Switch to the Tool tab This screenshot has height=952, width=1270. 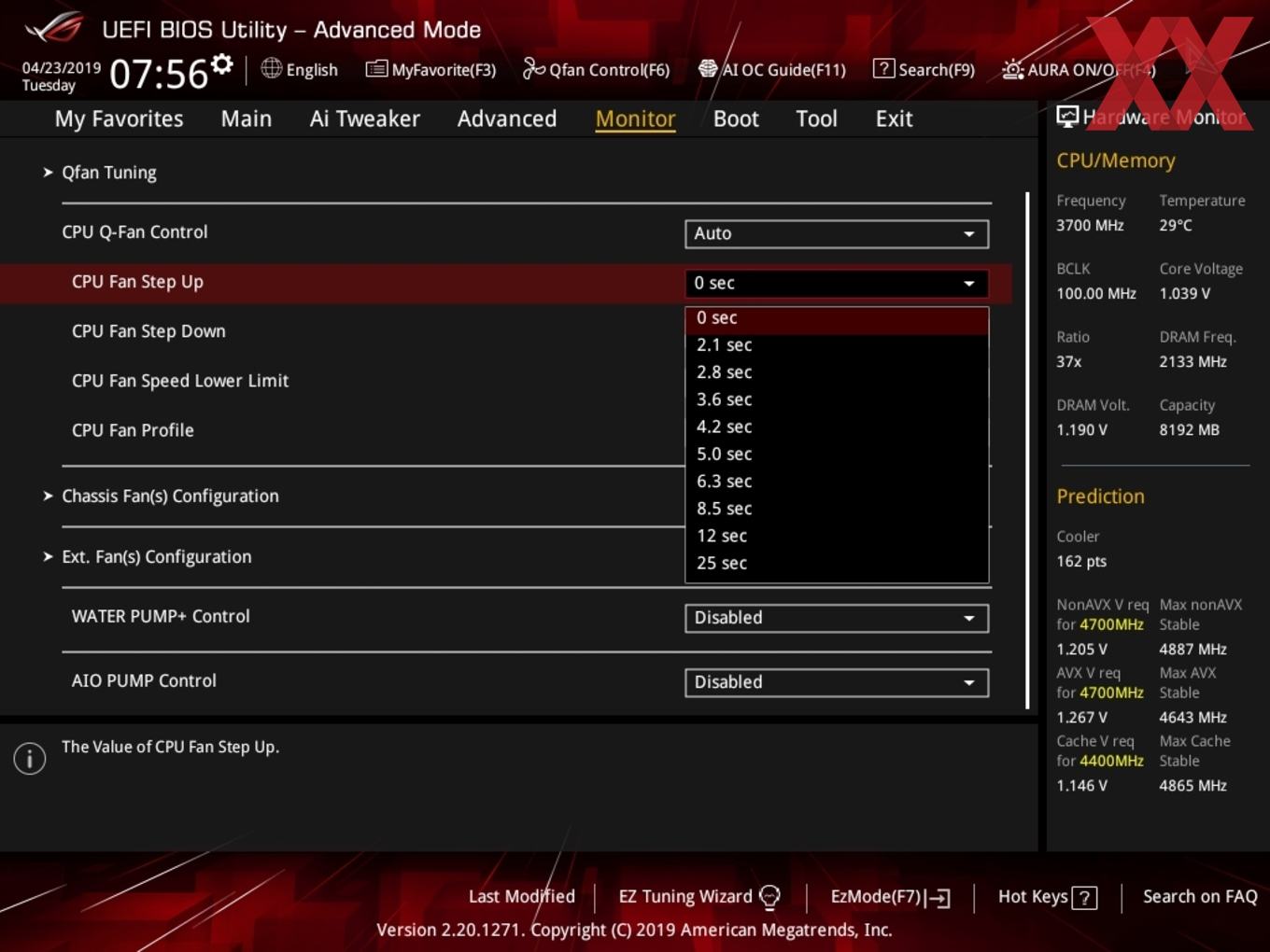[817, 119]
